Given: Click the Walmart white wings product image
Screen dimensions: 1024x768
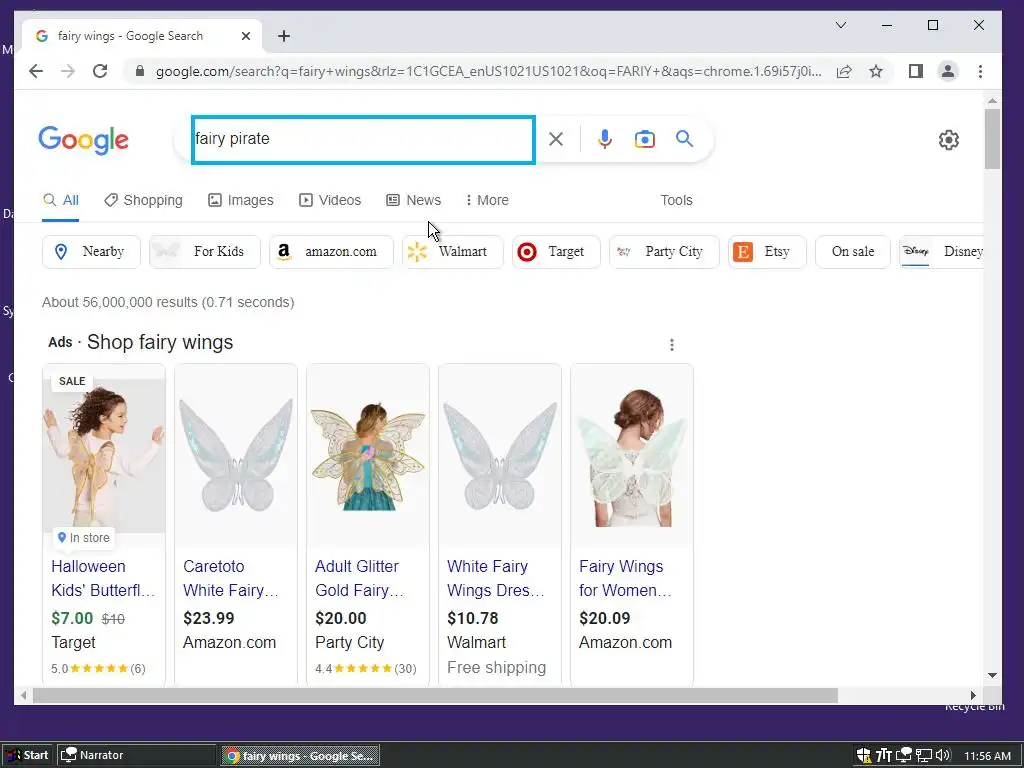Looking at the screenshot, I should tap(500, 456).
